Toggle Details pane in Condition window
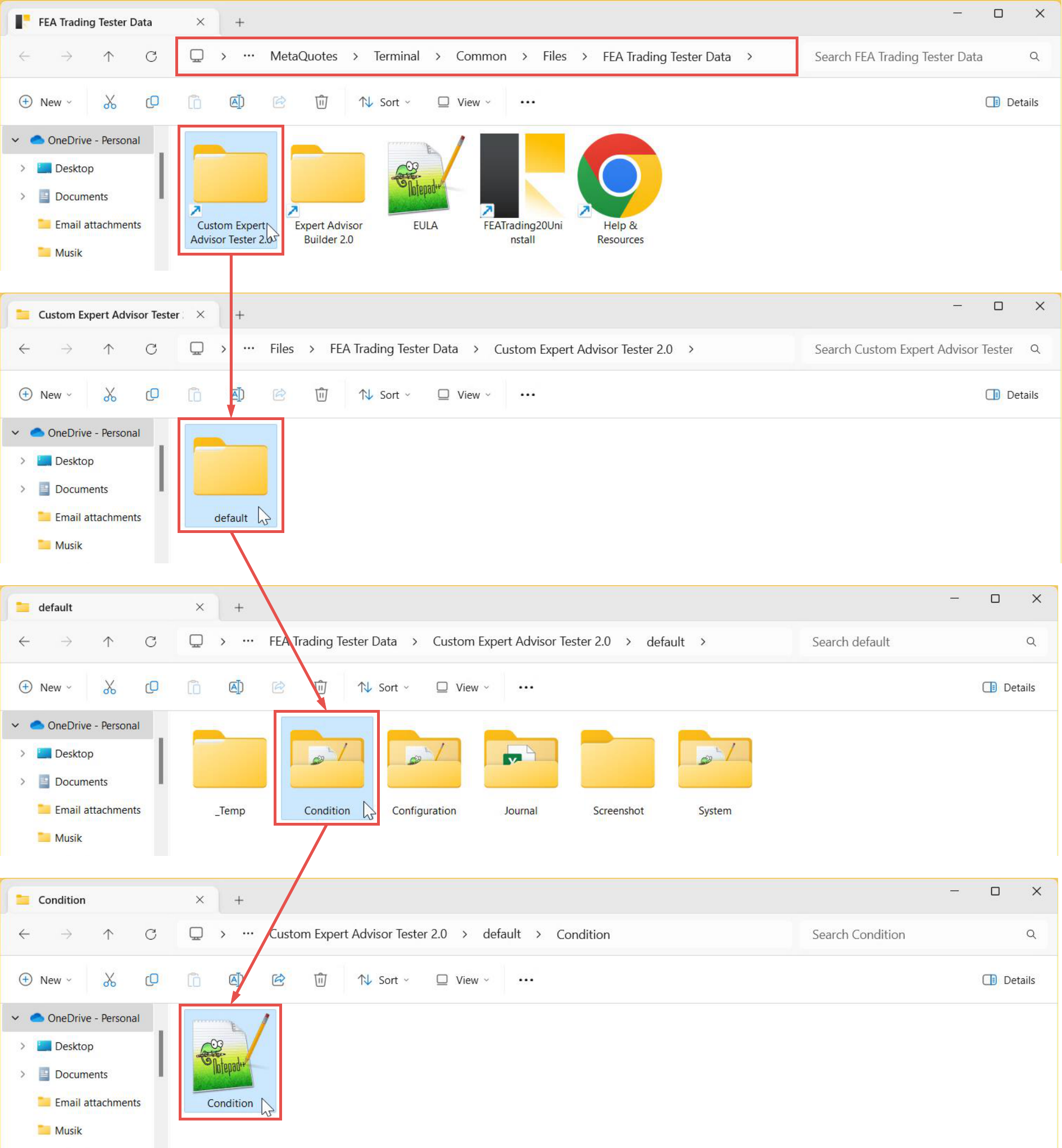This screenshot has width=1062, height=1148. (x=1009, y=980)
